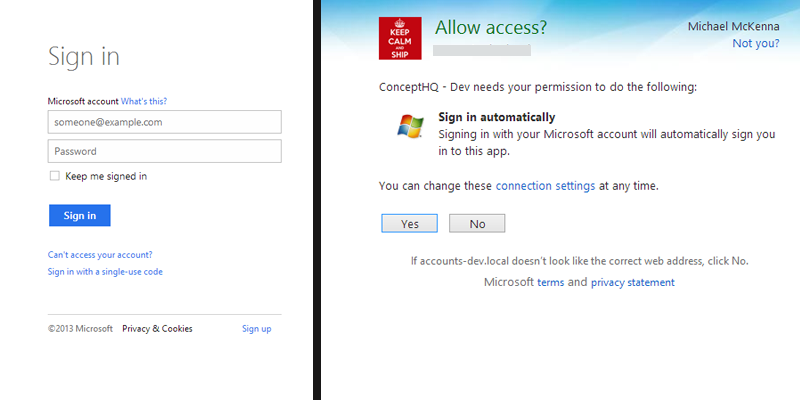Open the Privacy & Cookies link
The height and width of the screenshot is (400, 800).
click(157, 329)
